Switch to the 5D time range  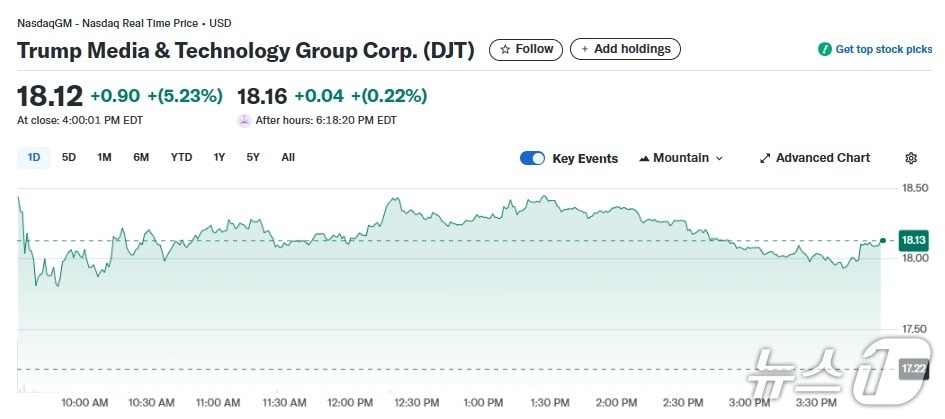tap(69, 157)
